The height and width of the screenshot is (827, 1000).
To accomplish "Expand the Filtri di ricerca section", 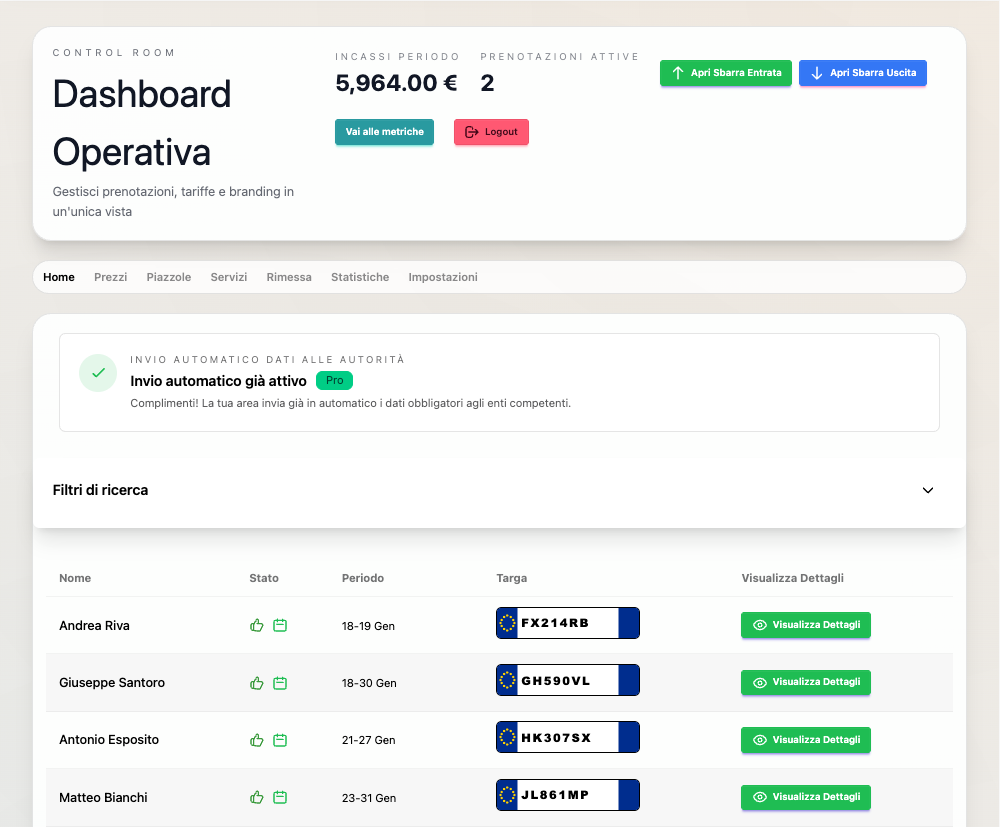I will 928,490.
